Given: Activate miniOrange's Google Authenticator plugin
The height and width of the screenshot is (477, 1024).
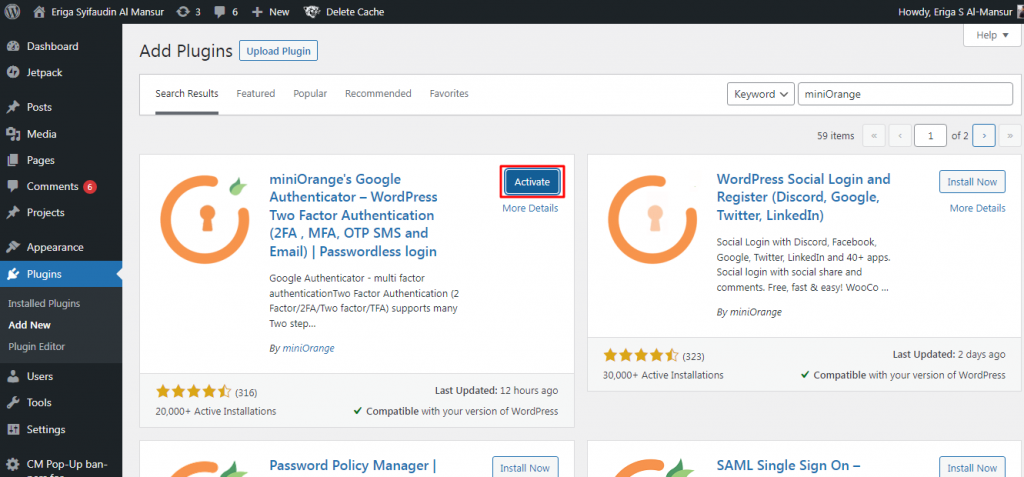Looking at the screenshot, I should click(532, 182).
